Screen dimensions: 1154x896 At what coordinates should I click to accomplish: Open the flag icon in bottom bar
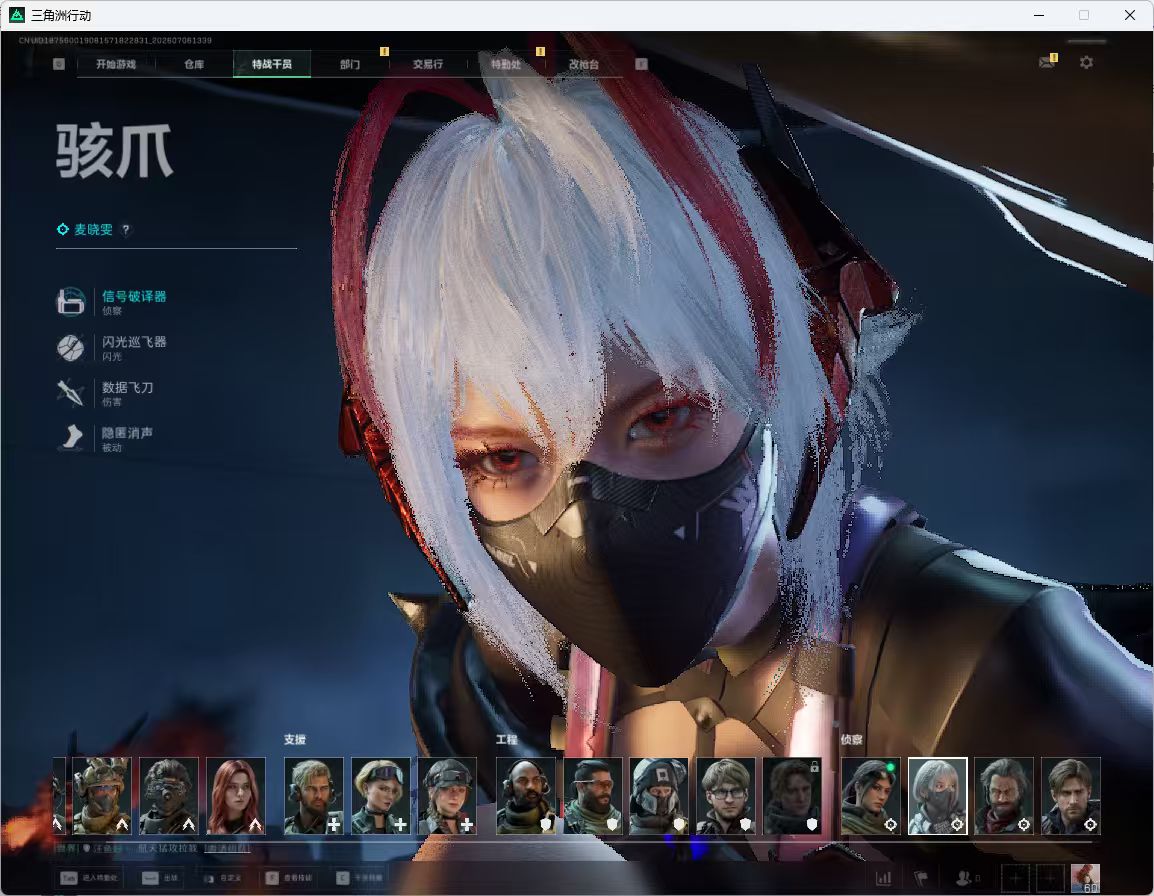(x=921, y=878)
